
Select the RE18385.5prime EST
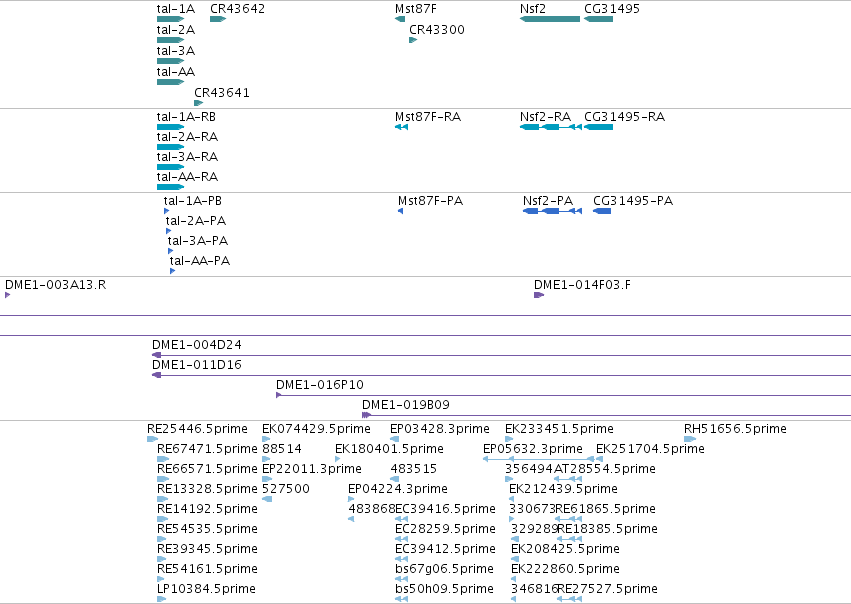pyautogui.click(x=569, y=539)
